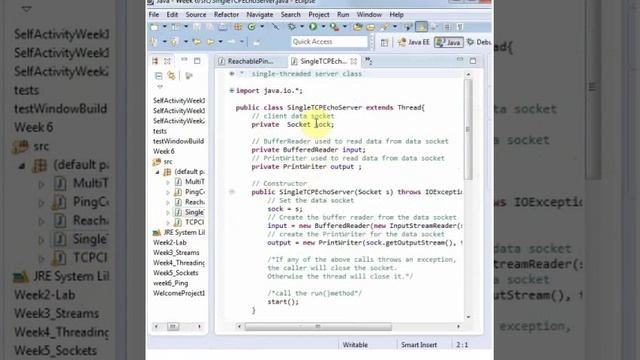Click Collapse All in Package Explorer
The height and width of the screenshot is (360, 640).
tap(158, 76)
